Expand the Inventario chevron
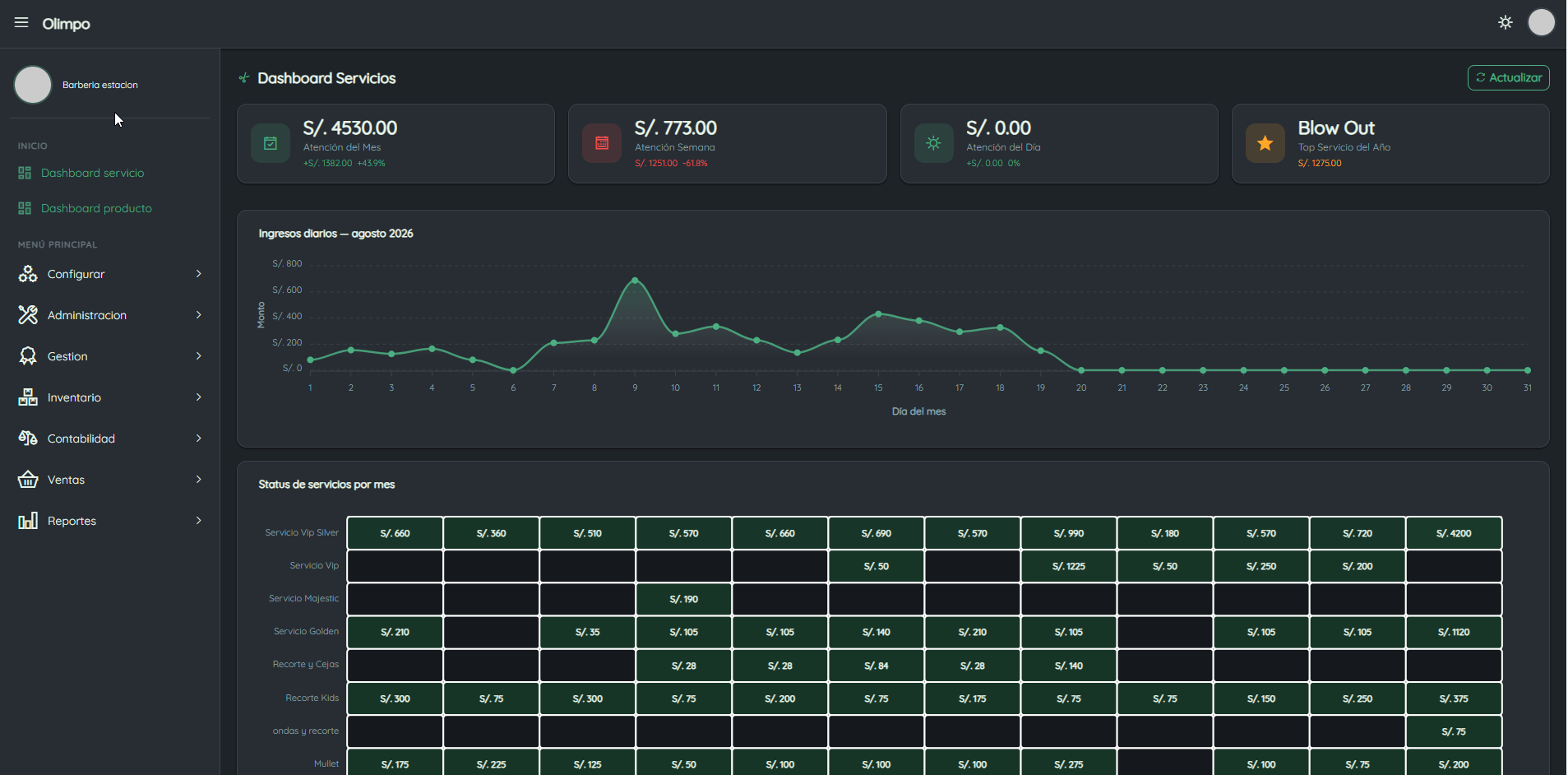The height and width of the screenshot is (775, 1568). coord(199,397)
